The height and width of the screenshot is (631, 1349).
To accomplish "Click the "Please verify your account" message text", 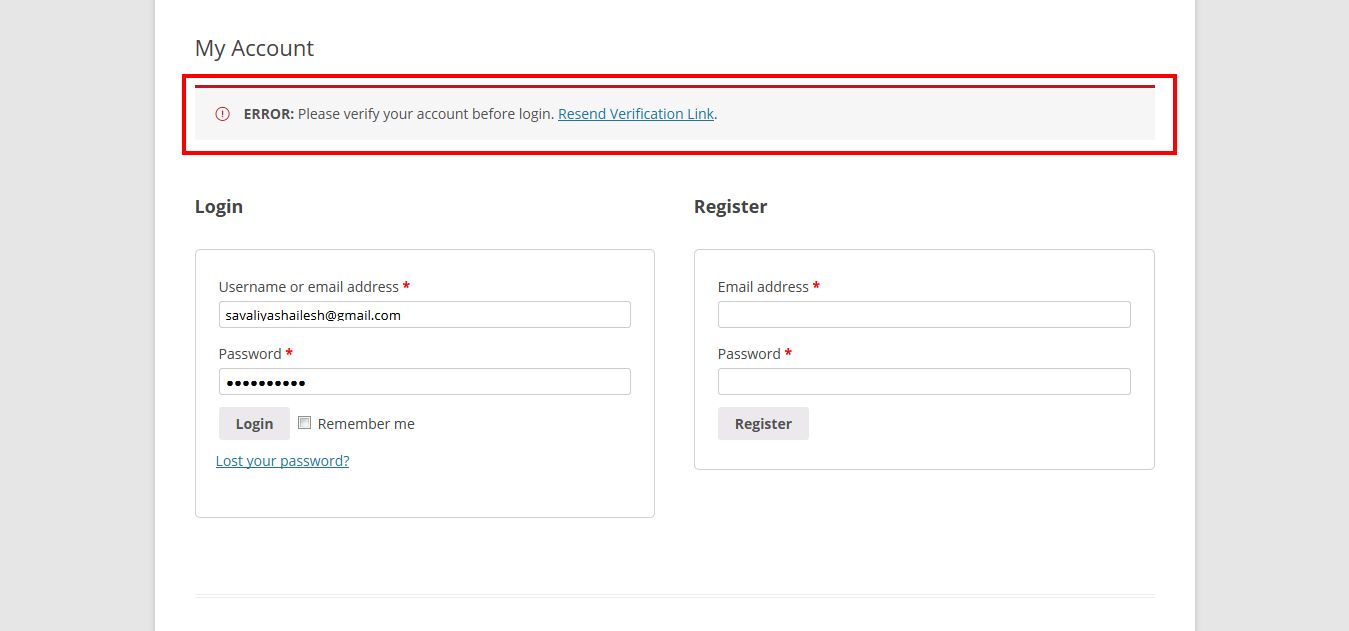I will tap(425, 114).
